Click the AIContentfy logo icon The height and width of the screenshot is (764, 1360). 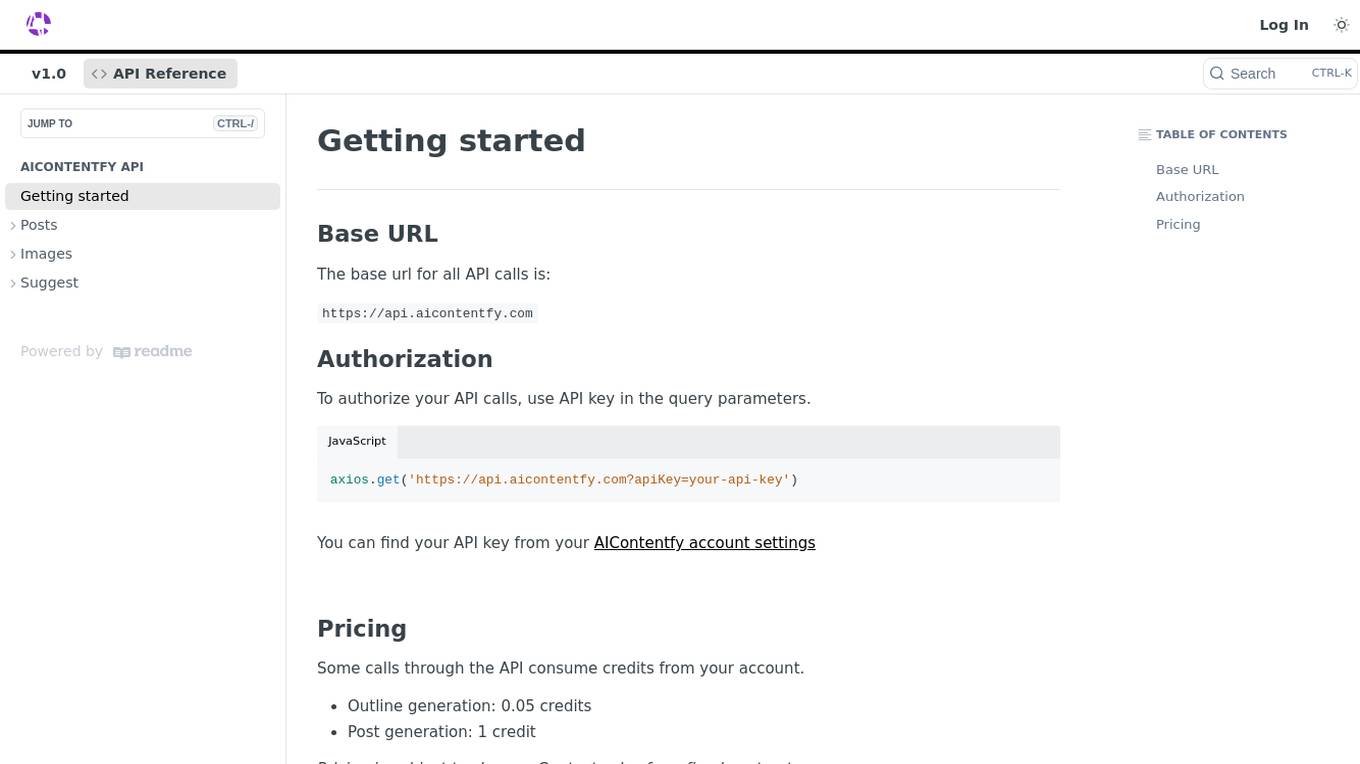point(38,24)
